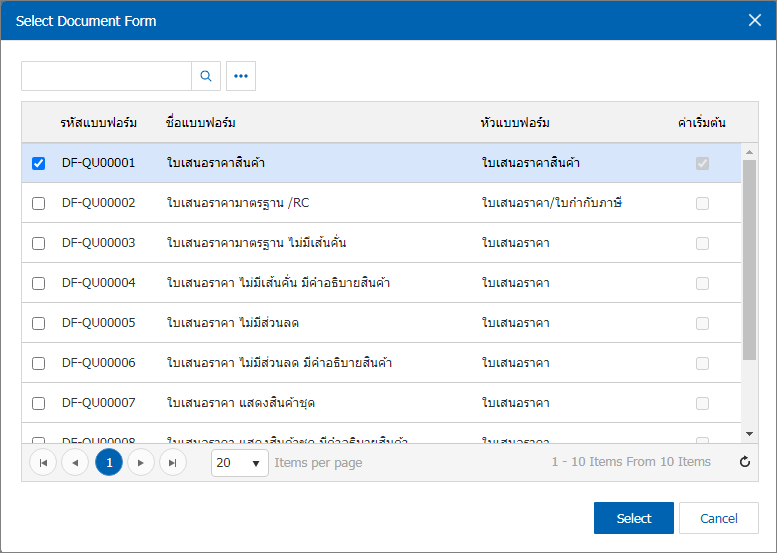Click default checkbox for DF-QU00001
This screenshot has height=553, width=777.
pos(702,163)
